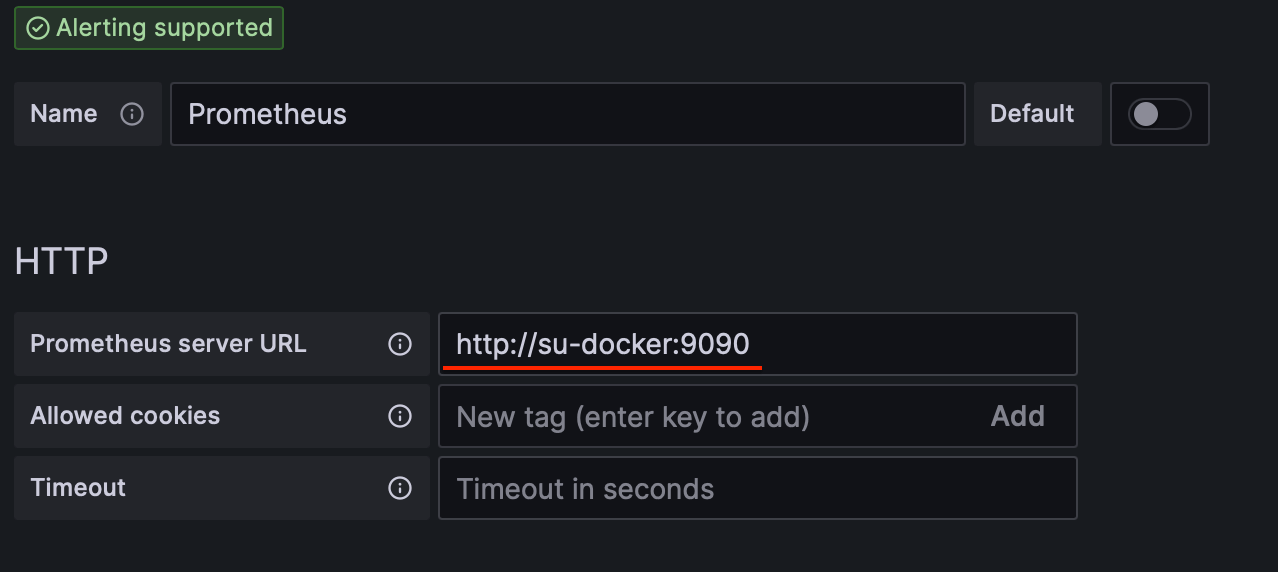Click the Timeout label
The height and width of the screenshot is (572, 1278).
pos(78,488)
